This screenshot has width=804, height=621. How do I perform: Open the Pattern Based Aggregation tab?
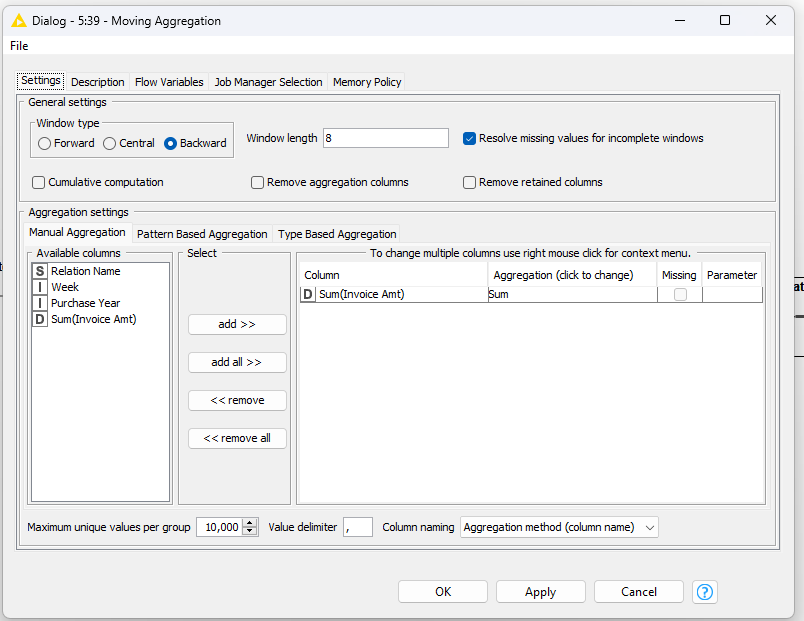coord(202,234)
